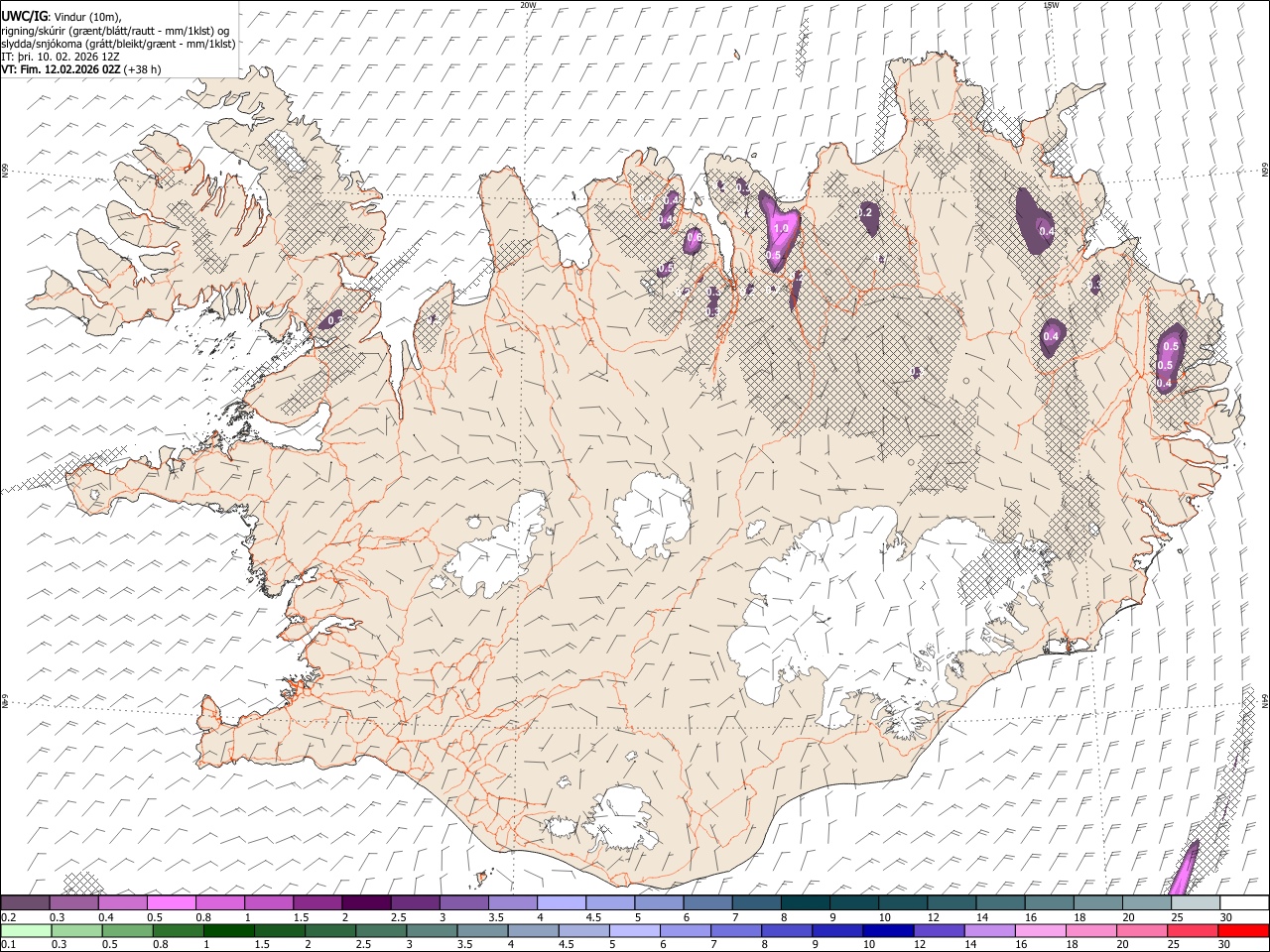The width and height of the screenshot is (1270, 952).
Task: Click the 'rigning/skúrir' legend description line
Action: 116,30
